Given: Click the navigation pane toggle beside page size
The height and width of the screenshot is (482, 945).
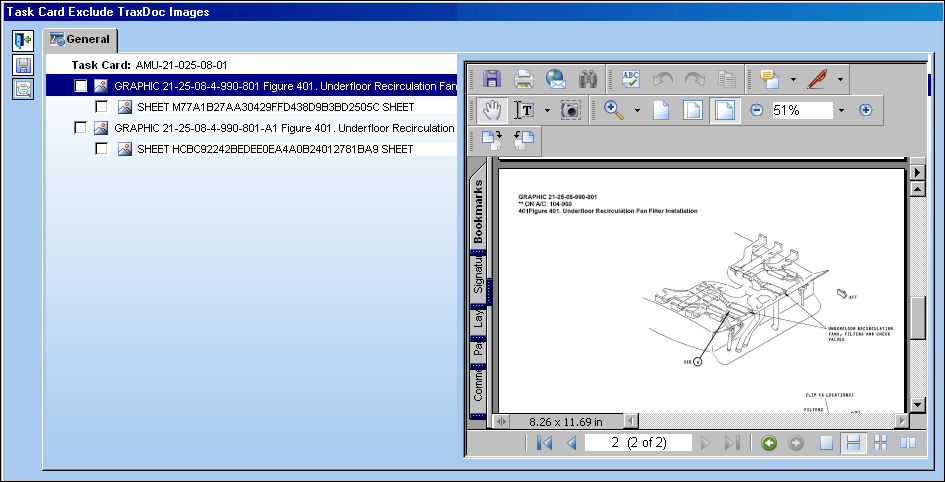Looking at the screenshot, I should pyautogui.click(x=500, y=422).
